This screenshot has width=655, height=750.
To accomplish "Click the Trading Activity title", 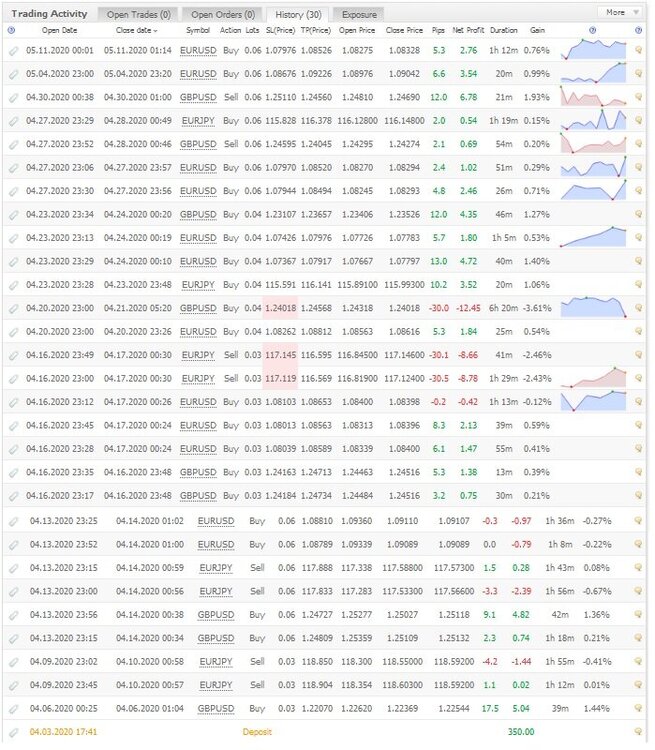I will (x=49, y=14).
